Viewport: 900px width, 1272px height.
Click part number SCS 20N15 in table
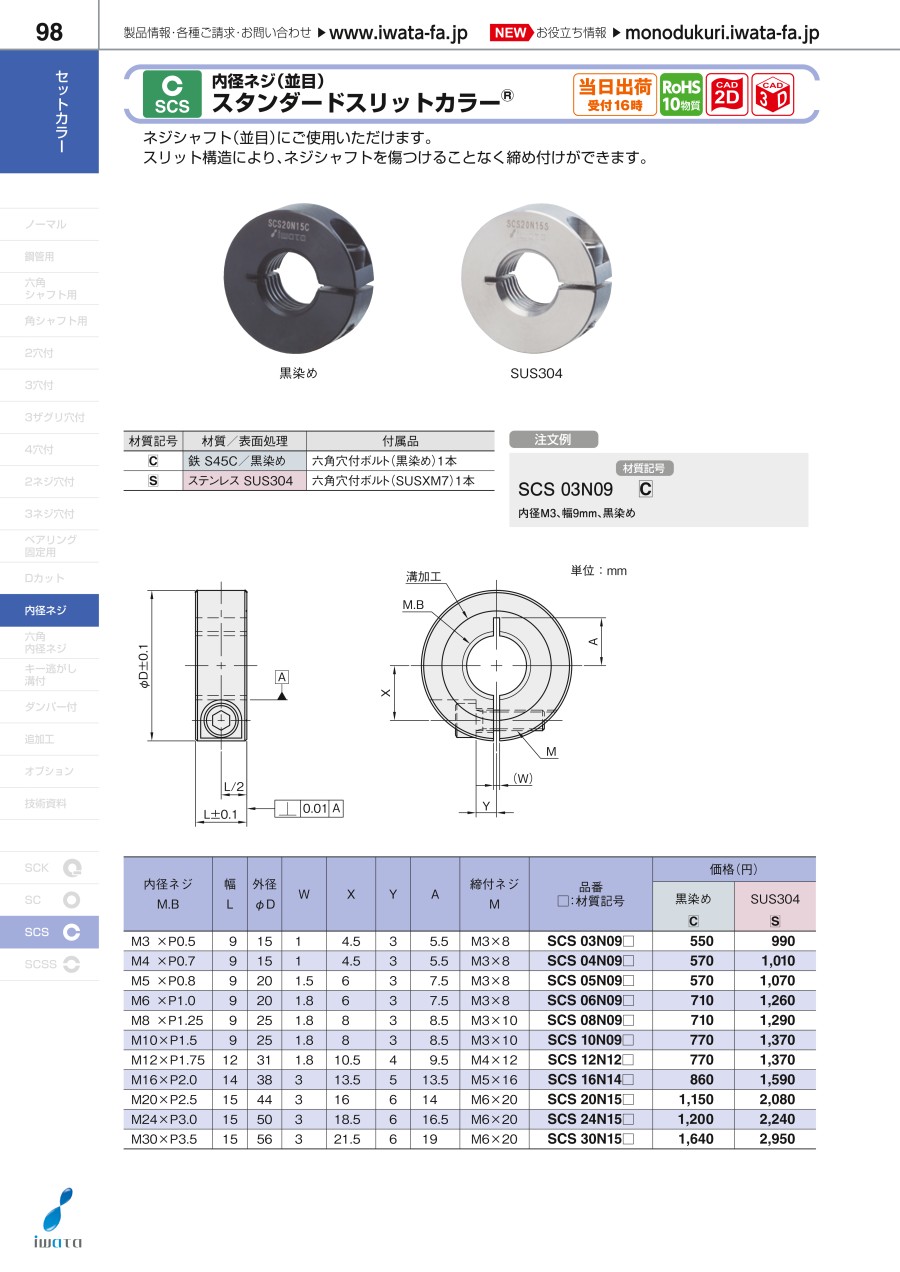591,1099
